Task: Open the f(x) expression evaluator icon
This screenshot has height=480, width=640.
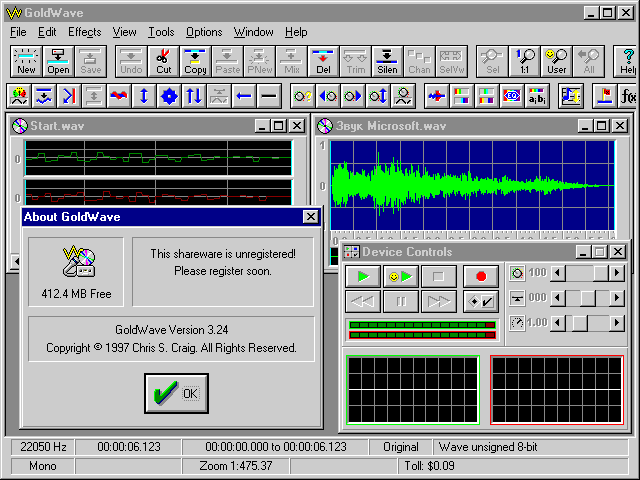Action: (628, 96)
